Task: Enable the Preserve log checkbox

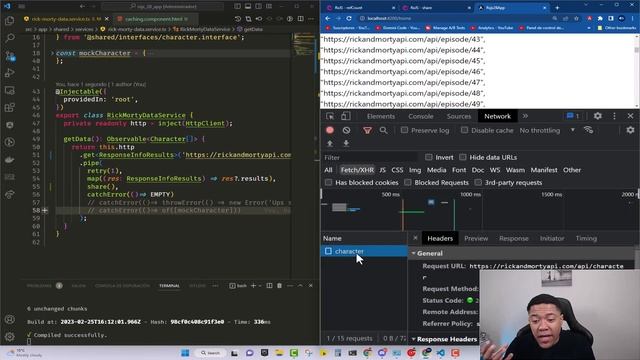Action: 404,130
